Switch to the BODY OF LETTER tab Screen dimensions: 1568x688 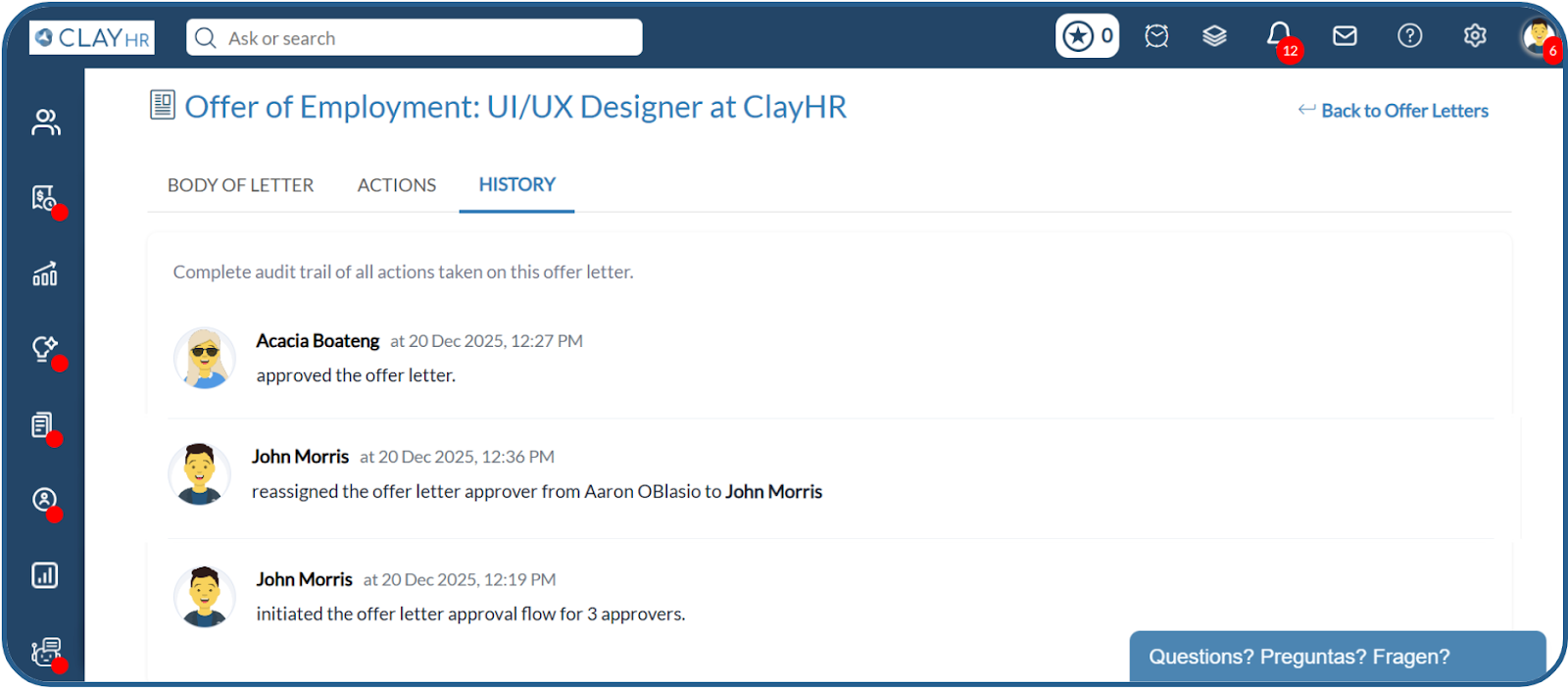240,185
